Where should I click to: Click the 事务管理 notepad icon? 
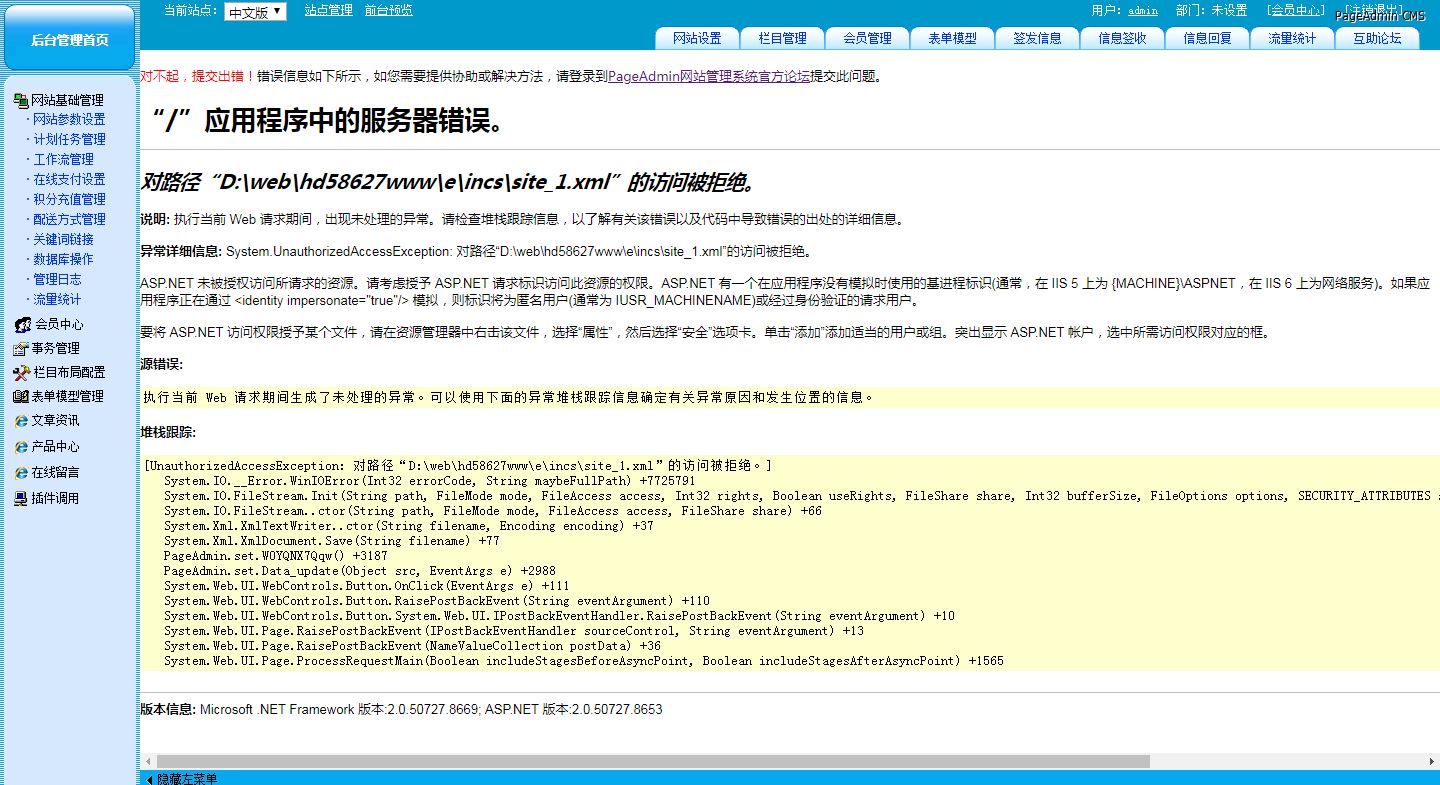[x=20, y=349]
